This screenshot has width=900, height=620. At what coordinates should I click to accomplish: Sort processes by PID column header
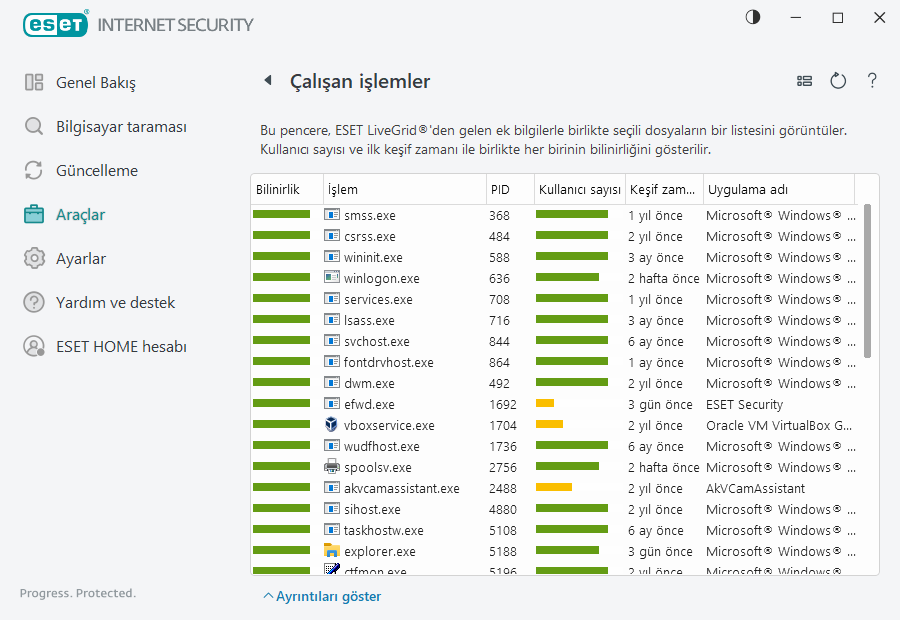[x=500, y=190]
